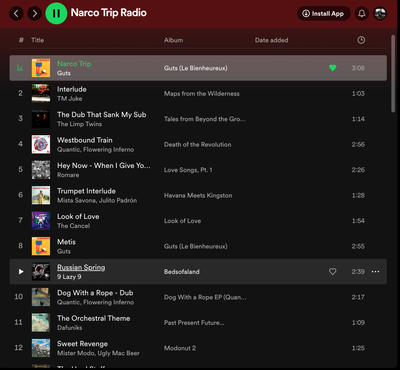Click the 2:39 duration of Russian Spring
400x370 pixels.
click(358, 272)
